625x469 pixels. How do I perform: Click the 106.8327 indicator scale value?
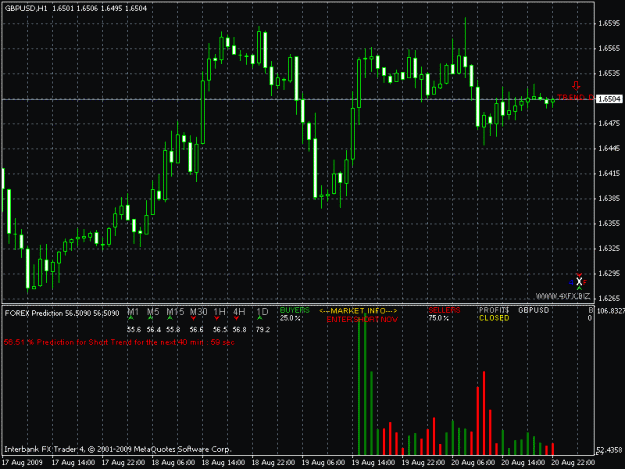click(610, 311)
